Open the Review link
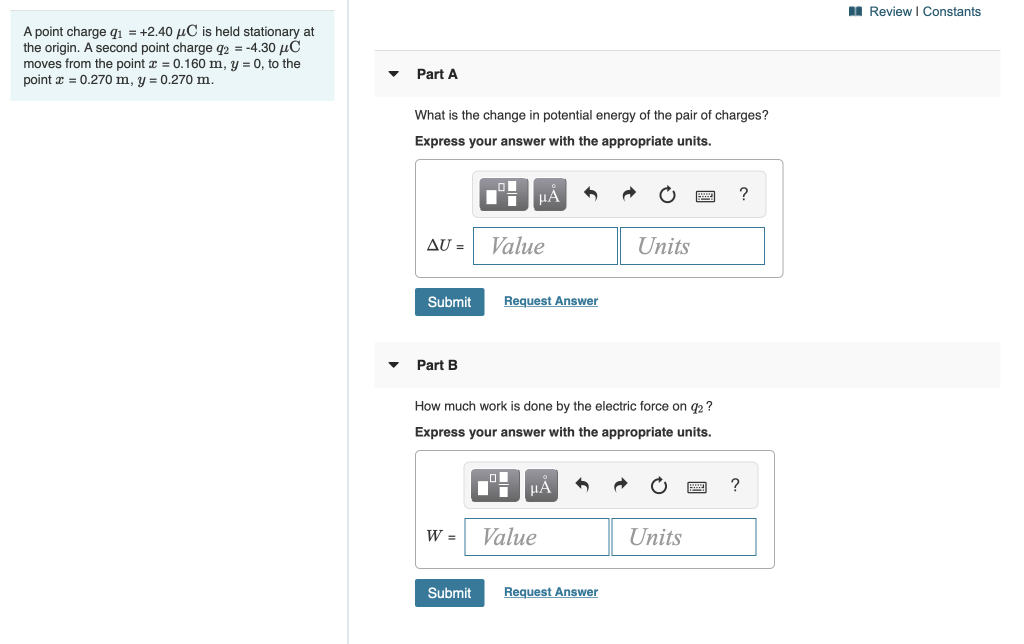 click(888, 11)
